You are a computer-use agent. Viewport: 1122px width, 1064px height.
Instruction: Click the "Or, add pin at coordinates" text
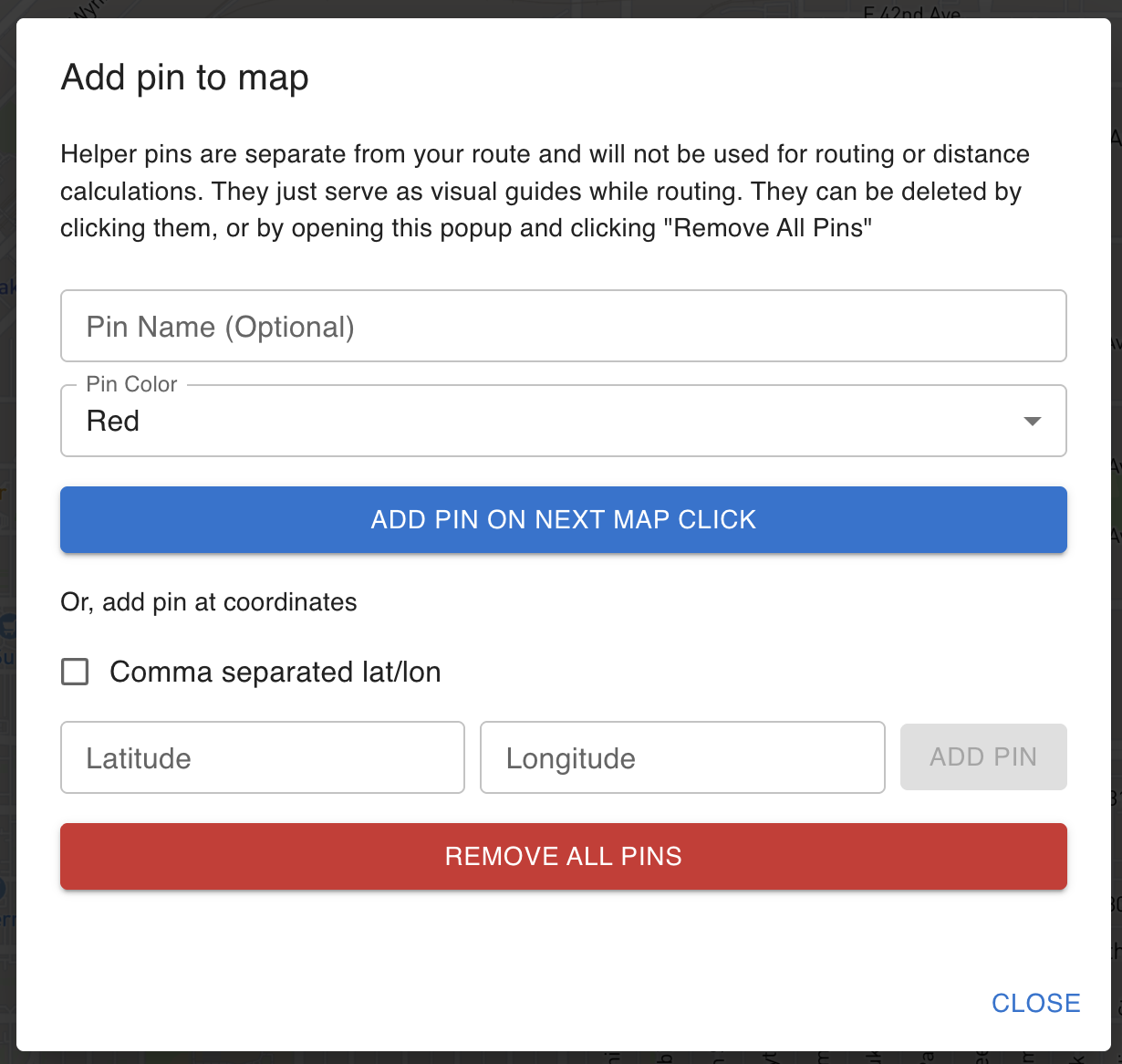[x=209, y=602]
